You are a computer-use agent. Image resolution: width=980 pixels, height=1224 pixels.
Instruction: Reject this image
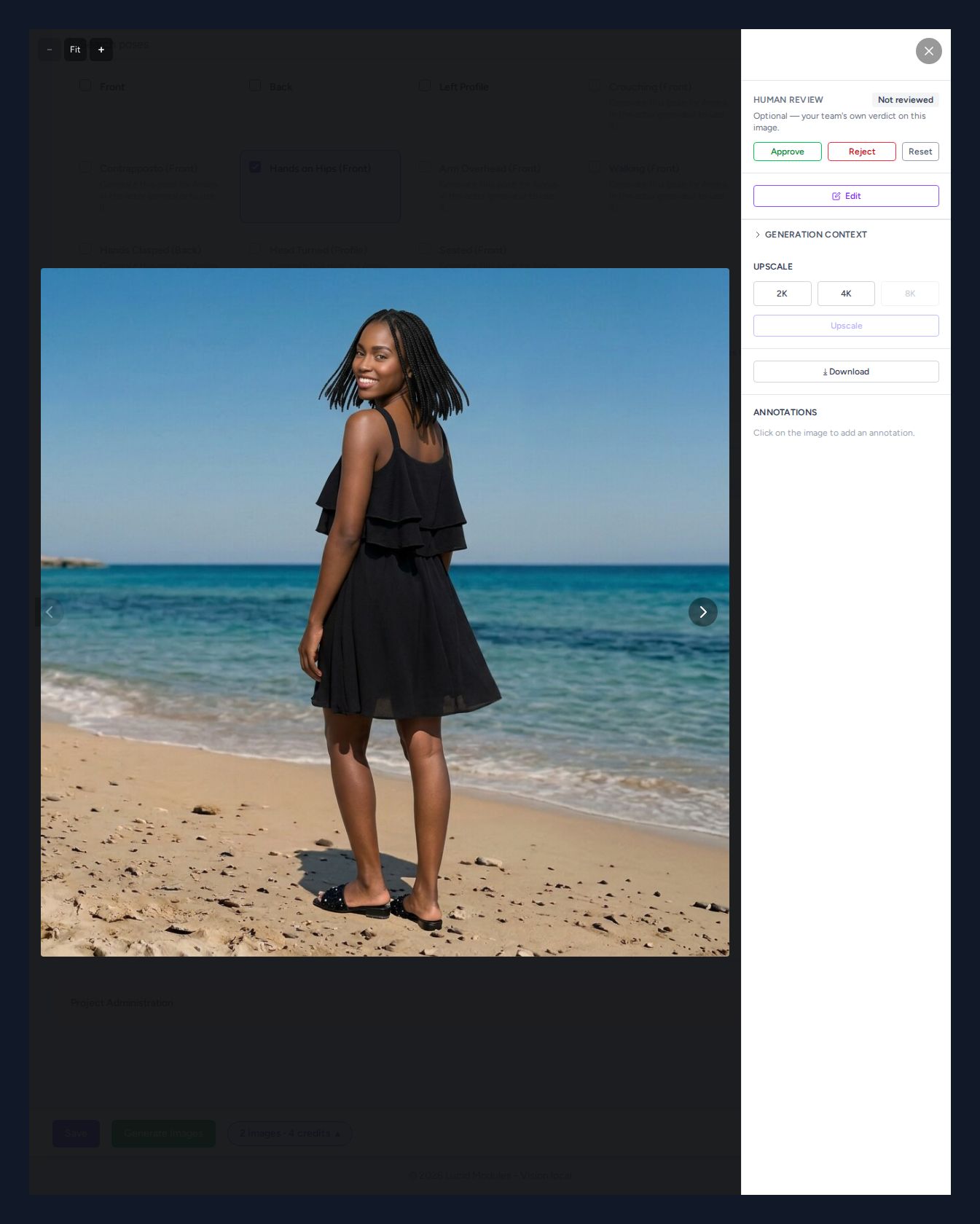(x=861, y=152)
